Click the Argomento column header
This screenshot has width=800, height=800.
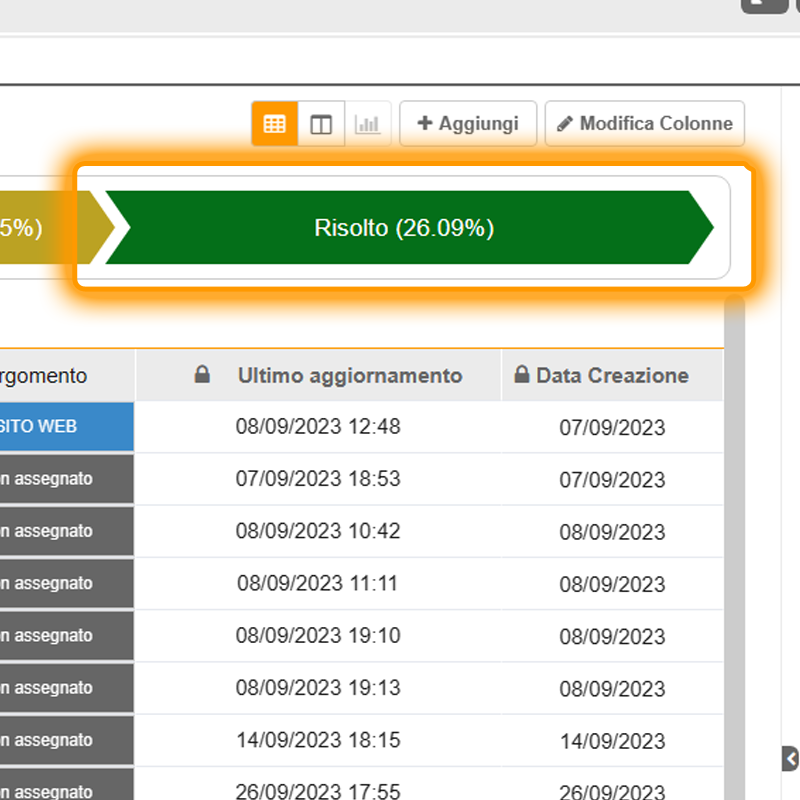[67, 376]
